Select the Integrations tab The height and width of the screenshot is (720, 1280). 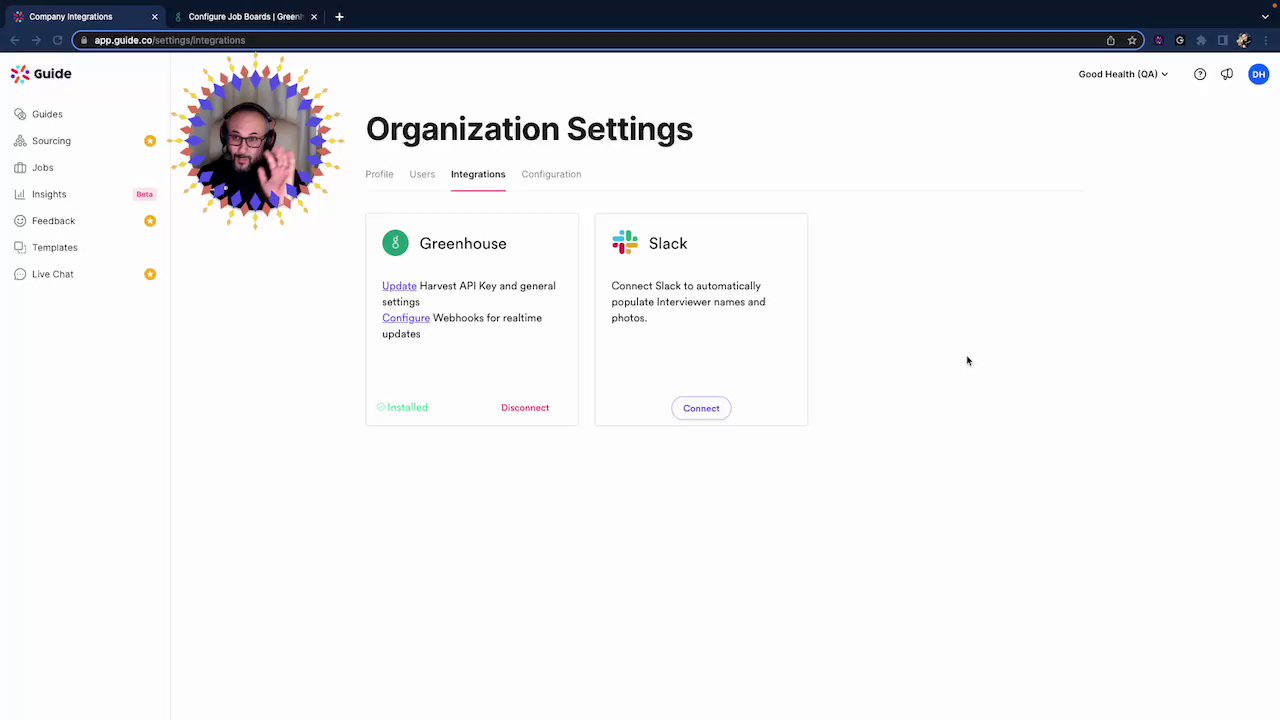coord(478,174)
